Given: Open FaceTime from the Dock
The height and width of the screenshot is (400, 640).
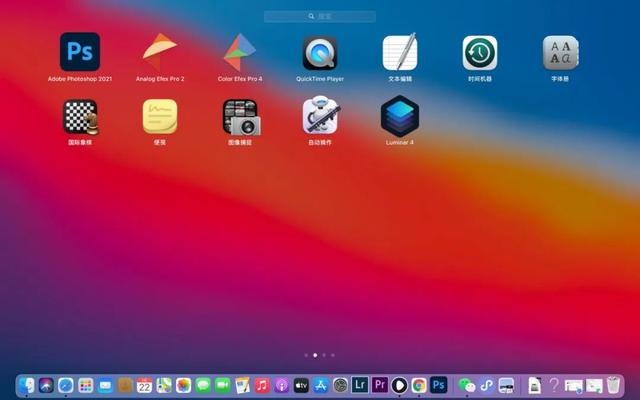Looking at the screenshot, I should point(222,385).
